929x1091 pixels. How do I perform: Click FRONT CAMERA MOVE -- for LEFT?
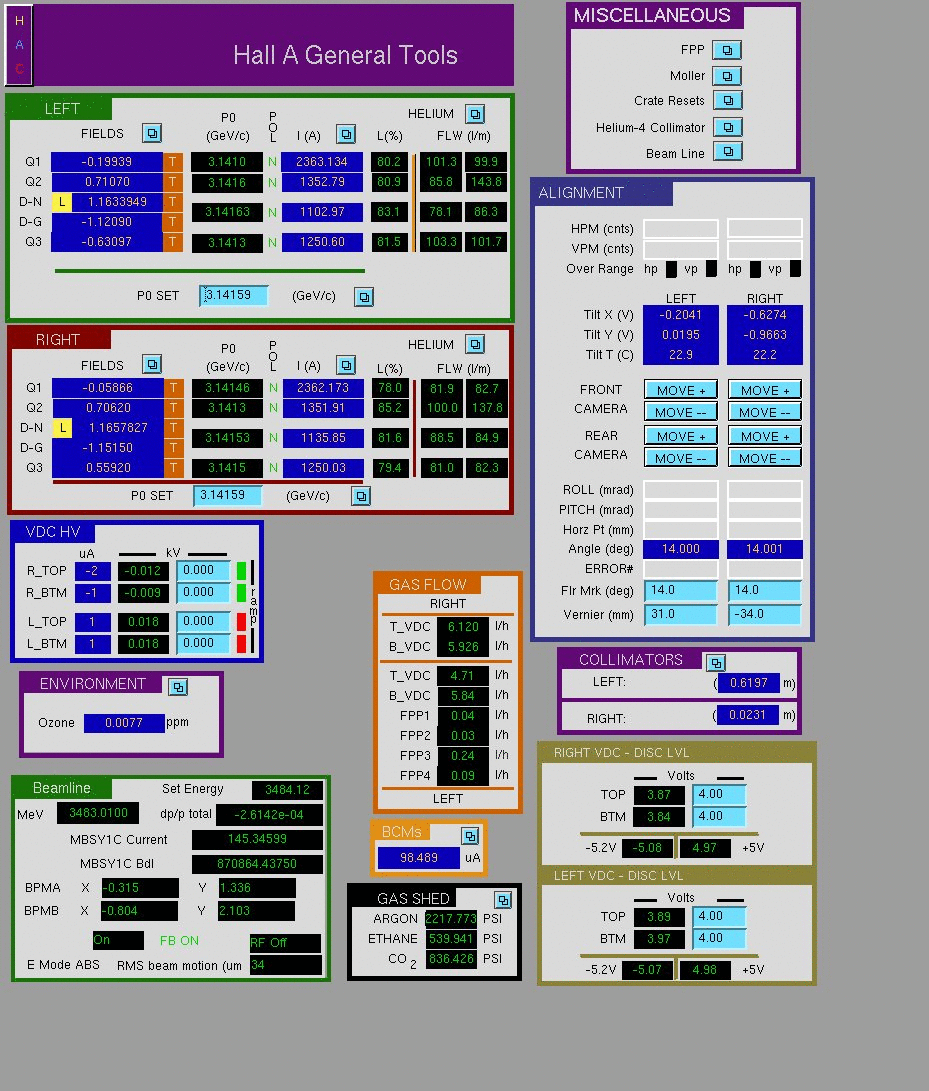pyautogui.click(x=681, y=412)
